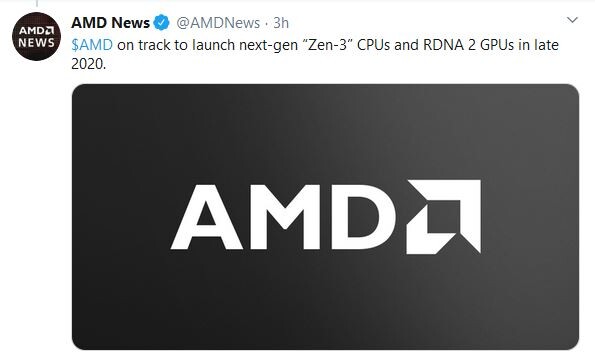The width and height of the screenshot is (595, 360).
Task: Click the NEWS word inside avatar
Action: coord(36,43)
